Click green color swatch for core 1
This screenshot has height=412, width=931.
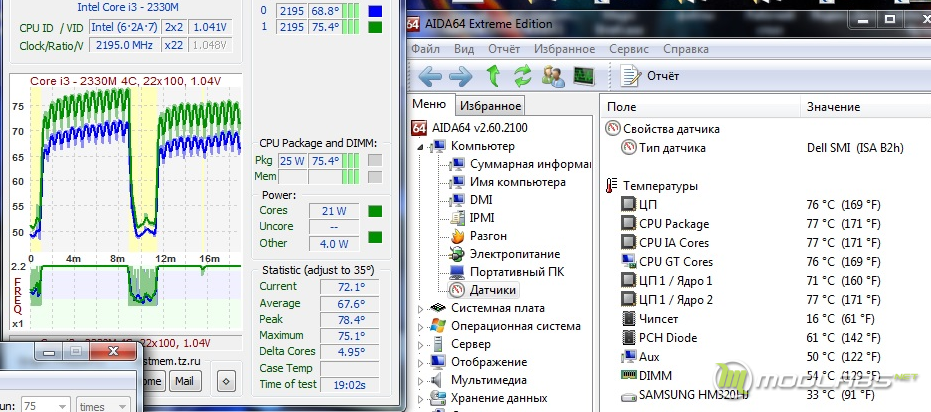[x=375, y=27]
